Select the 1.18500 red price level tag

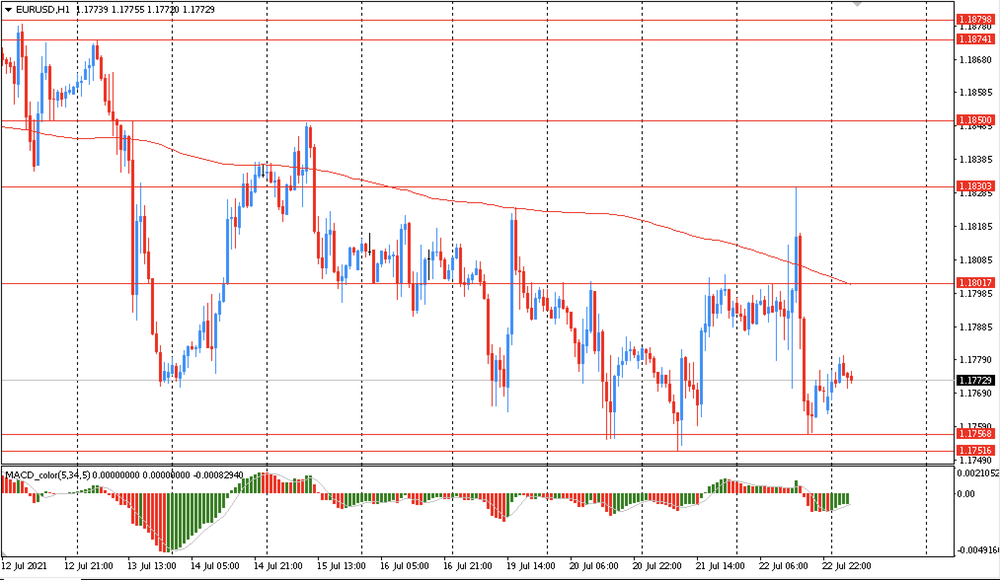point(975,120)
